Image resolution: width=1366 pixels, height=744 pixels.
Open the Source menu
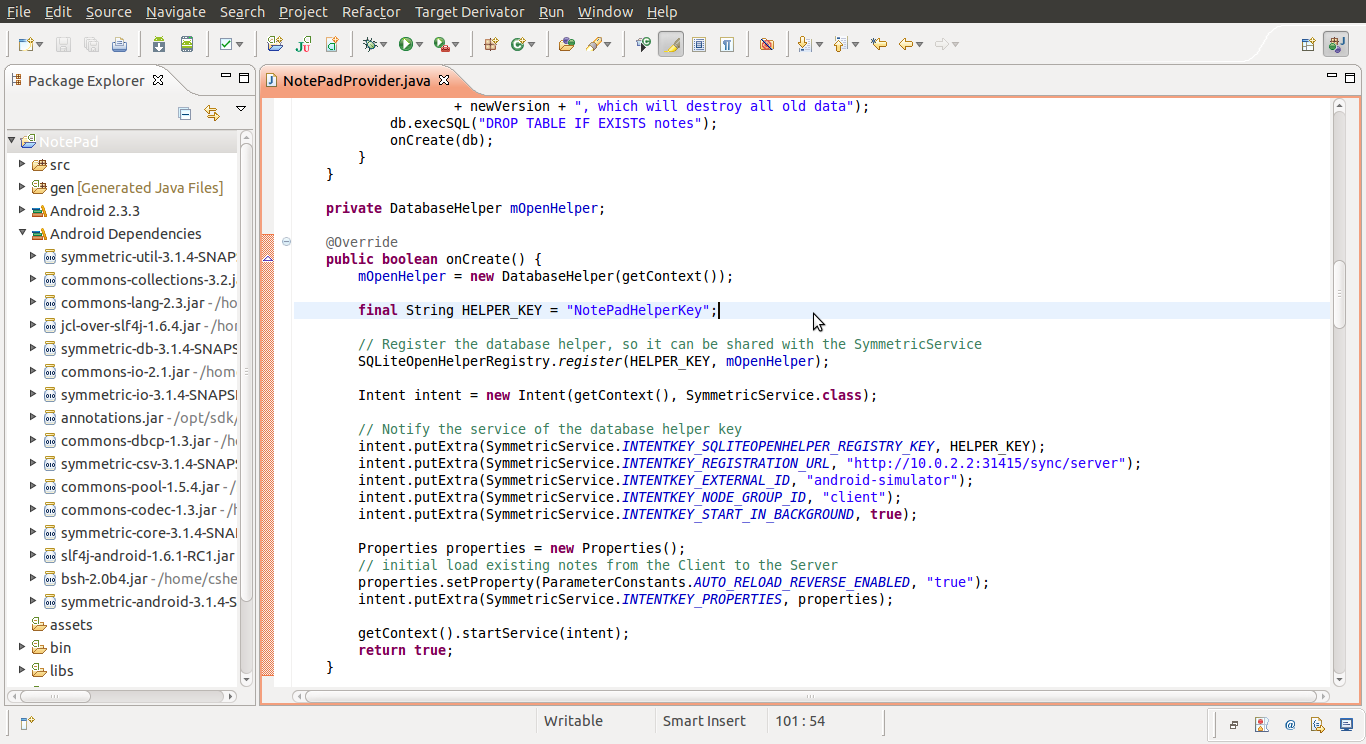(x=108, y=12)
